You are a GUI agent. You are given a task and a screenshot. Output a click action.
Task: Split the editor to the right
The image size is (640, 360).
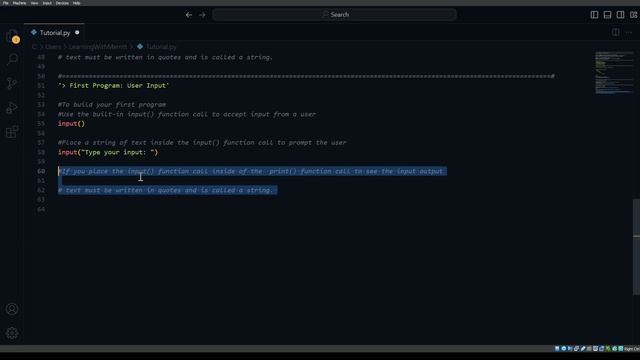click(616, 32)
